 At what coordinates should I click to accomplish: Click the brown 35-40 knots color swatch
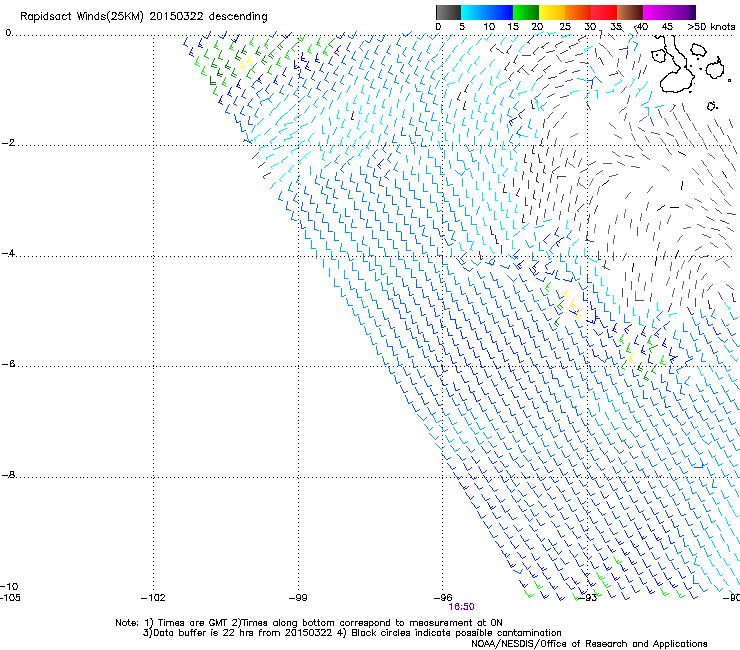click(x=630, y=12)
